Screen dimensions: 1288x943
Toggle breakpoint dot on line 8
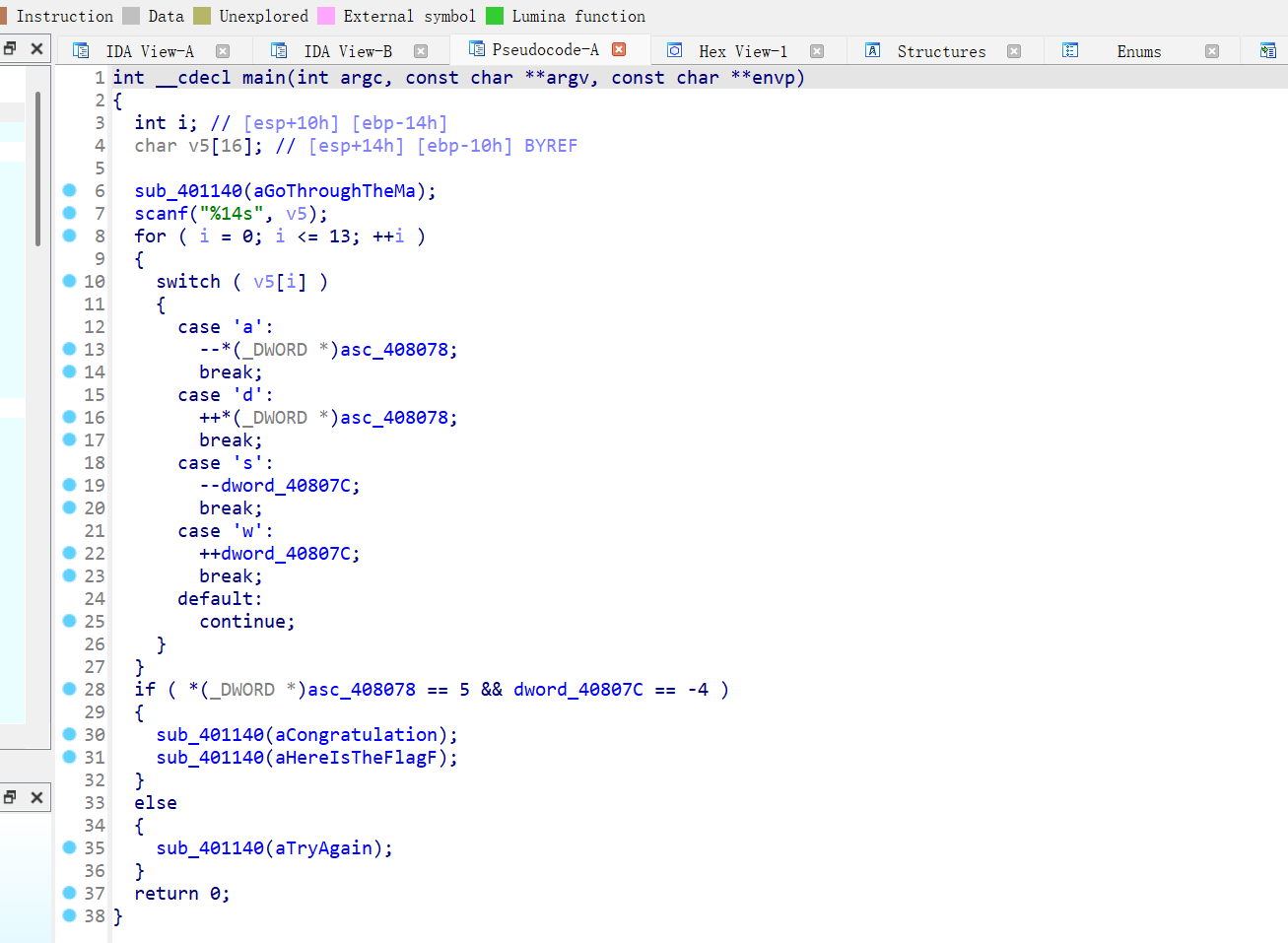69,236
